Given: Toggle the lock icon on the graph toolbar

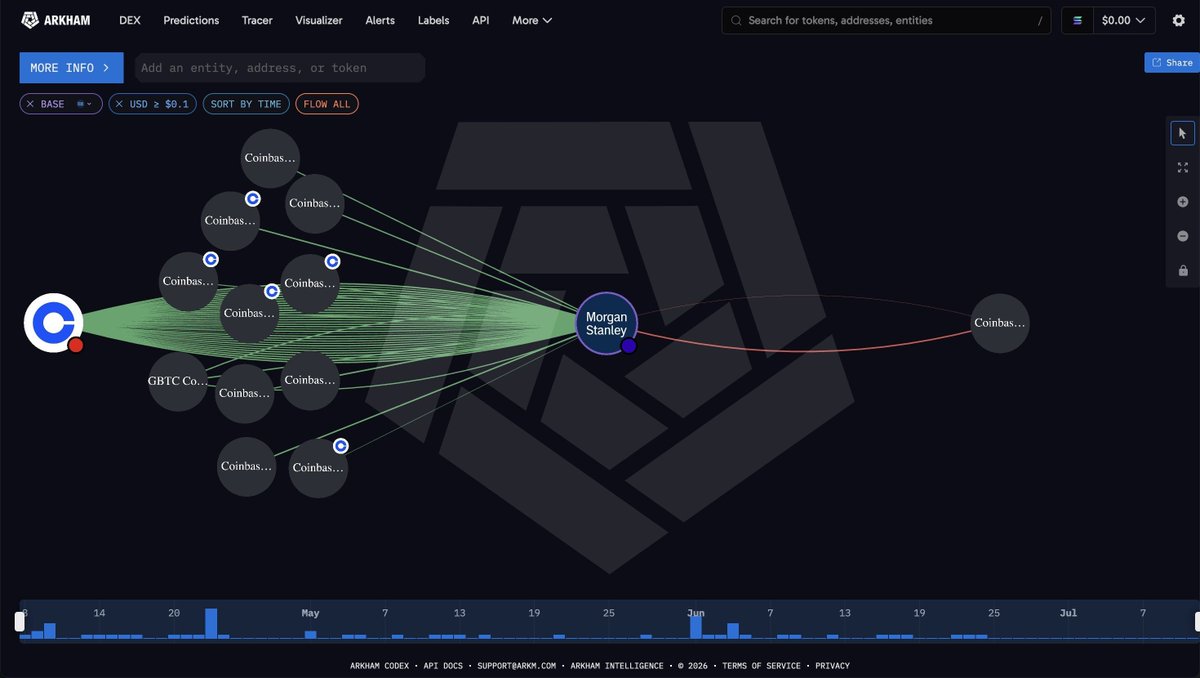Looking at the screenshot, I should [1183, 270].
